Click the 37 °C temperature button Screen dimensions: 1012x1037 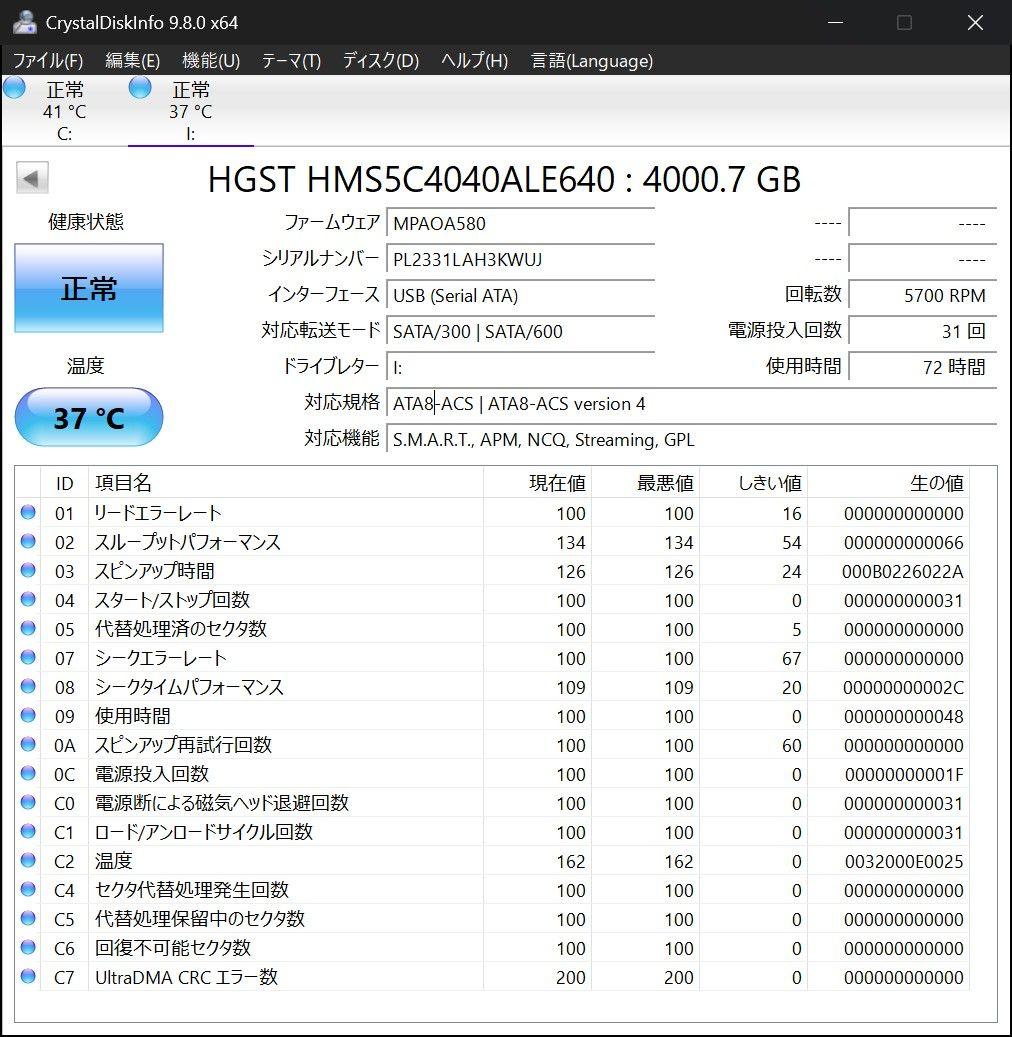89,417
